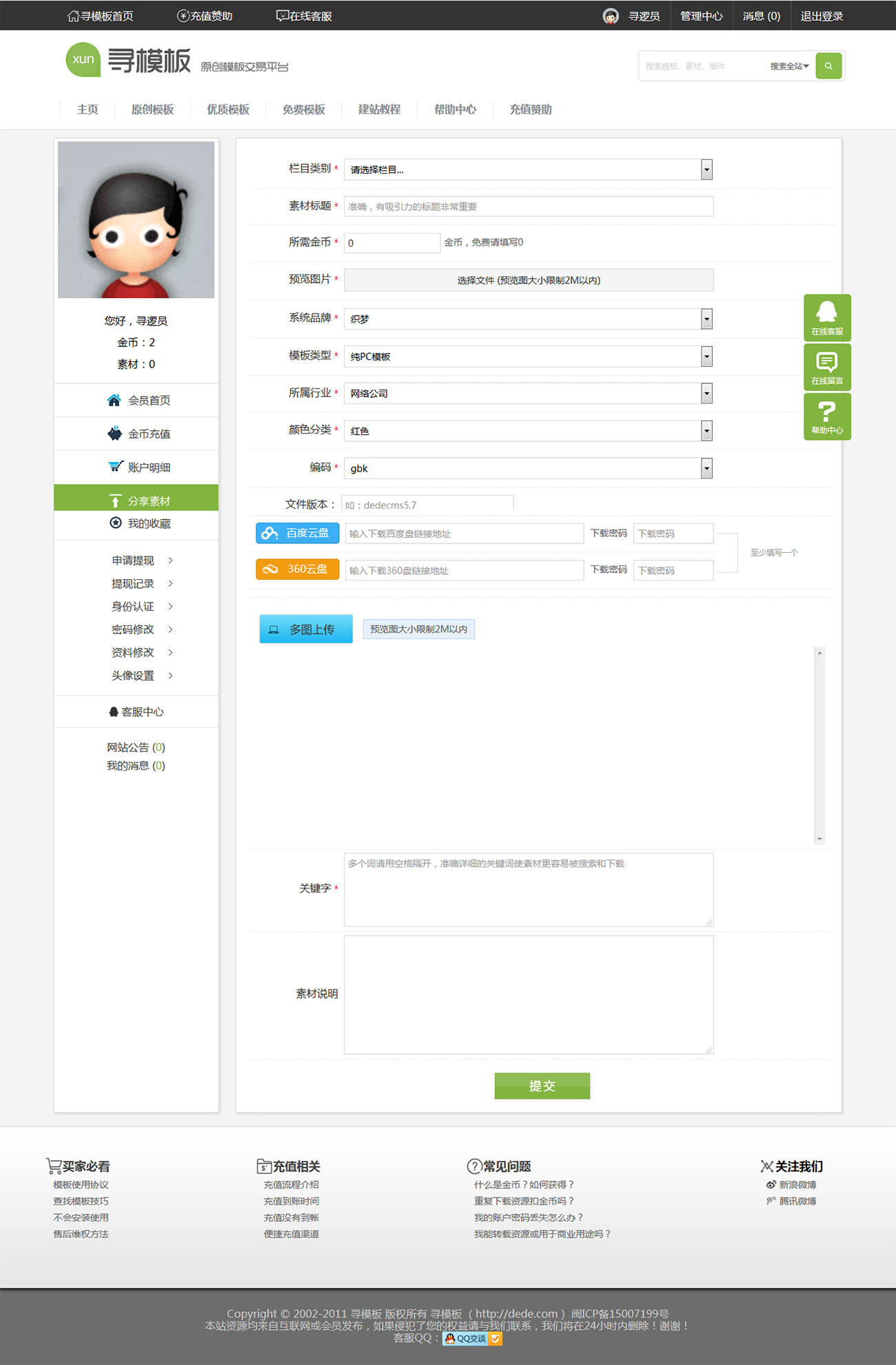Viewport: 896px width, 1365px height.
Task: Open 建站教程 navigation item
Action: 379,110
